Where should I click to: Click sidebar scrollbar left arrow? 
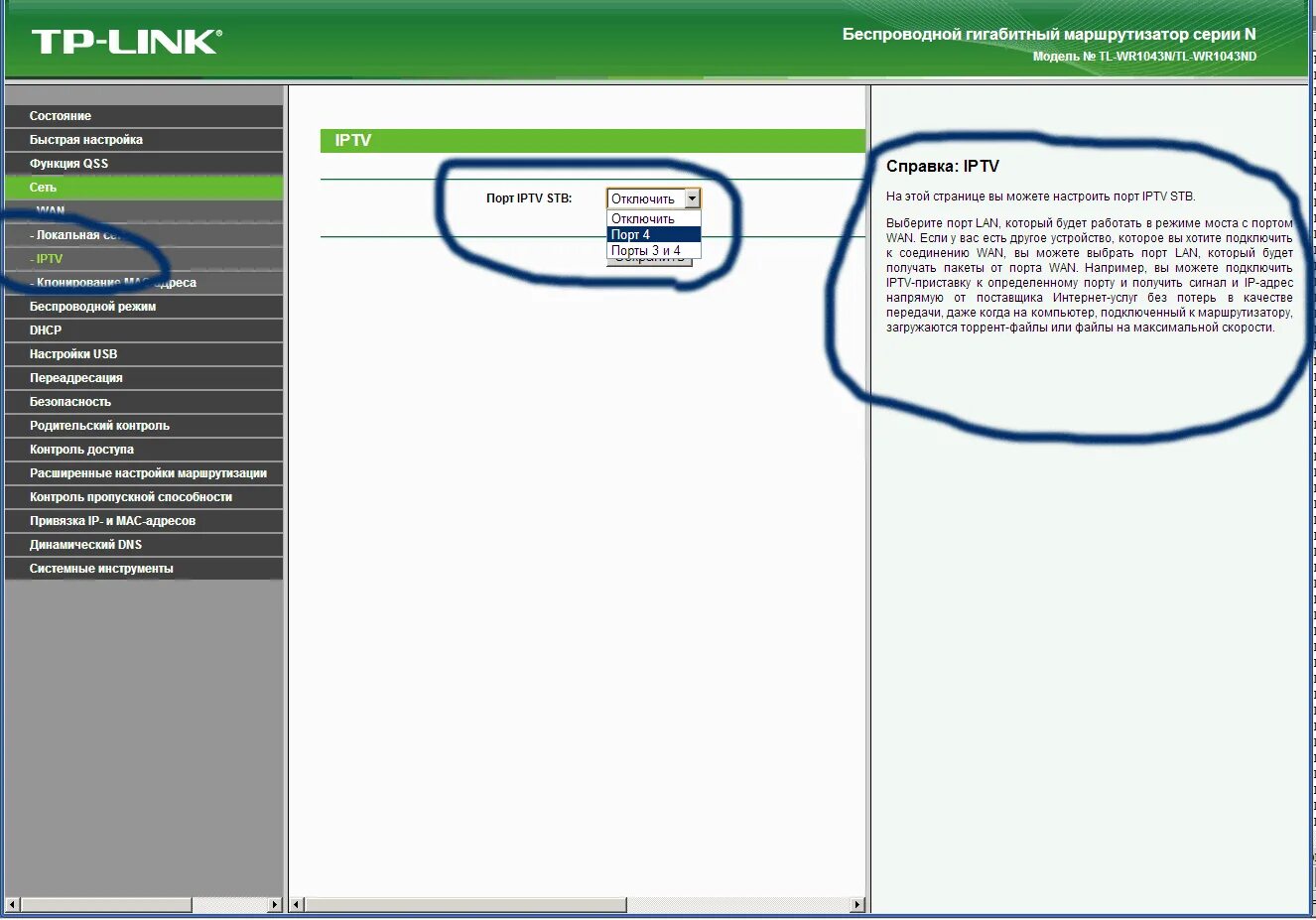13,905
